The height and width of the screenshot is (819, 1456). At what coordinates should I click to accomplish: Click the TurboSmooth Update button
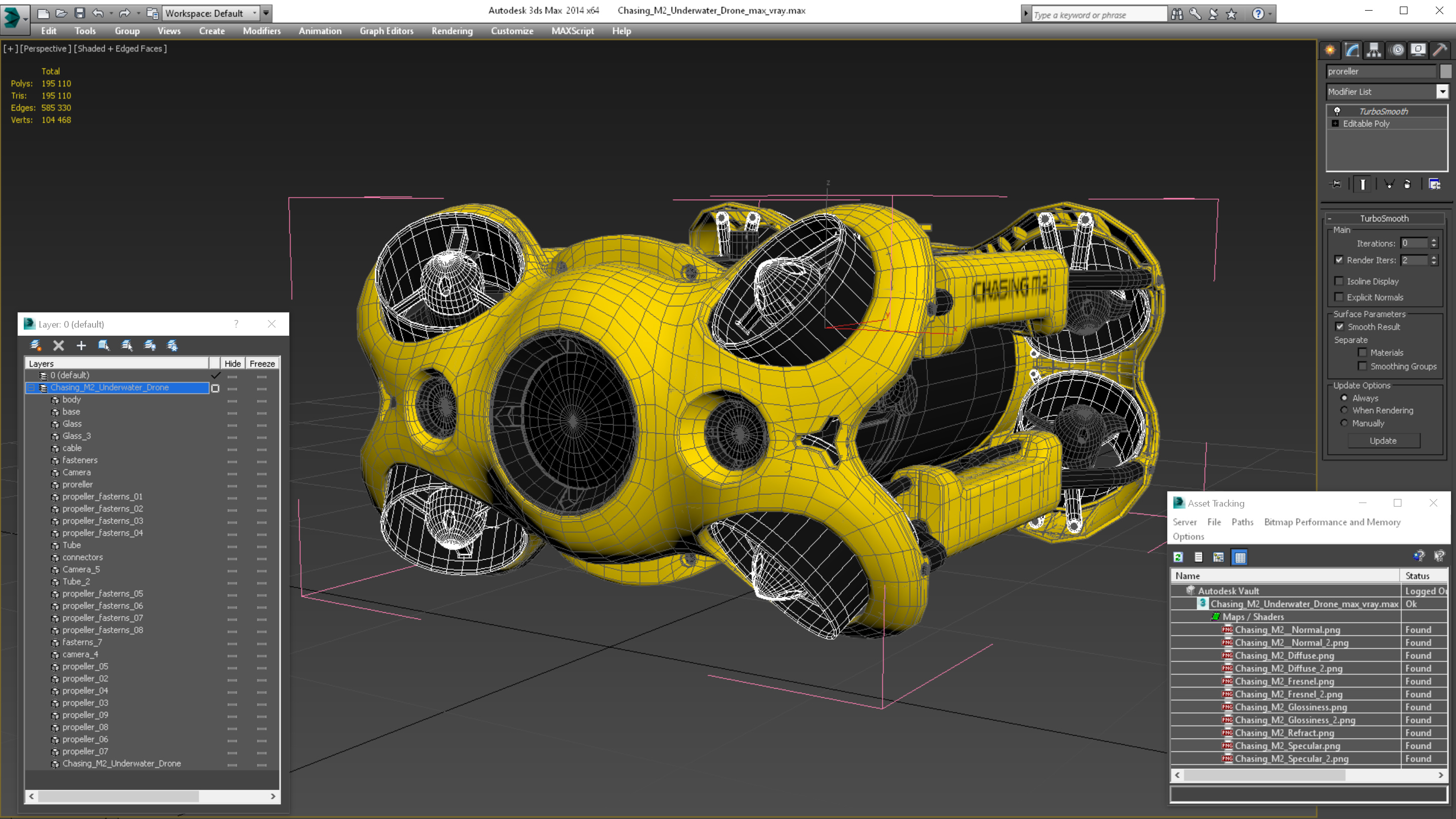pyautogui.click(x=1383, y=441)
